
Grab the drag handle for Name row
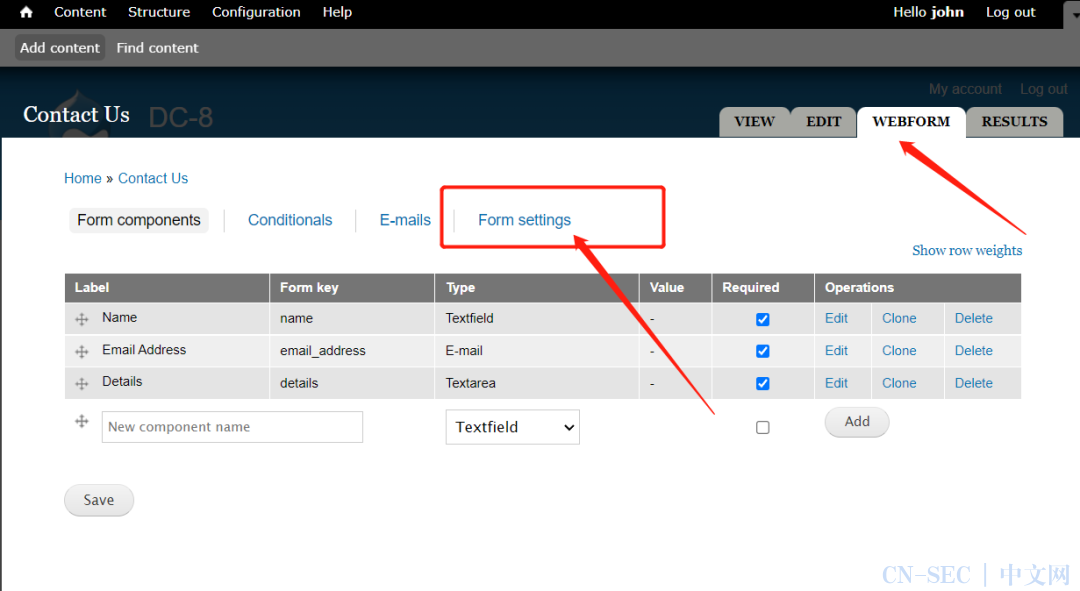[x=82, y=319]
